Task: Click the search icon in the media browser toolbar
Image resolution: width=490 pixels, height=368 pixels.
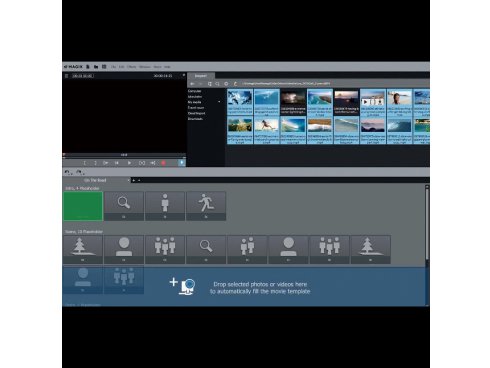Action: [217, 84]
